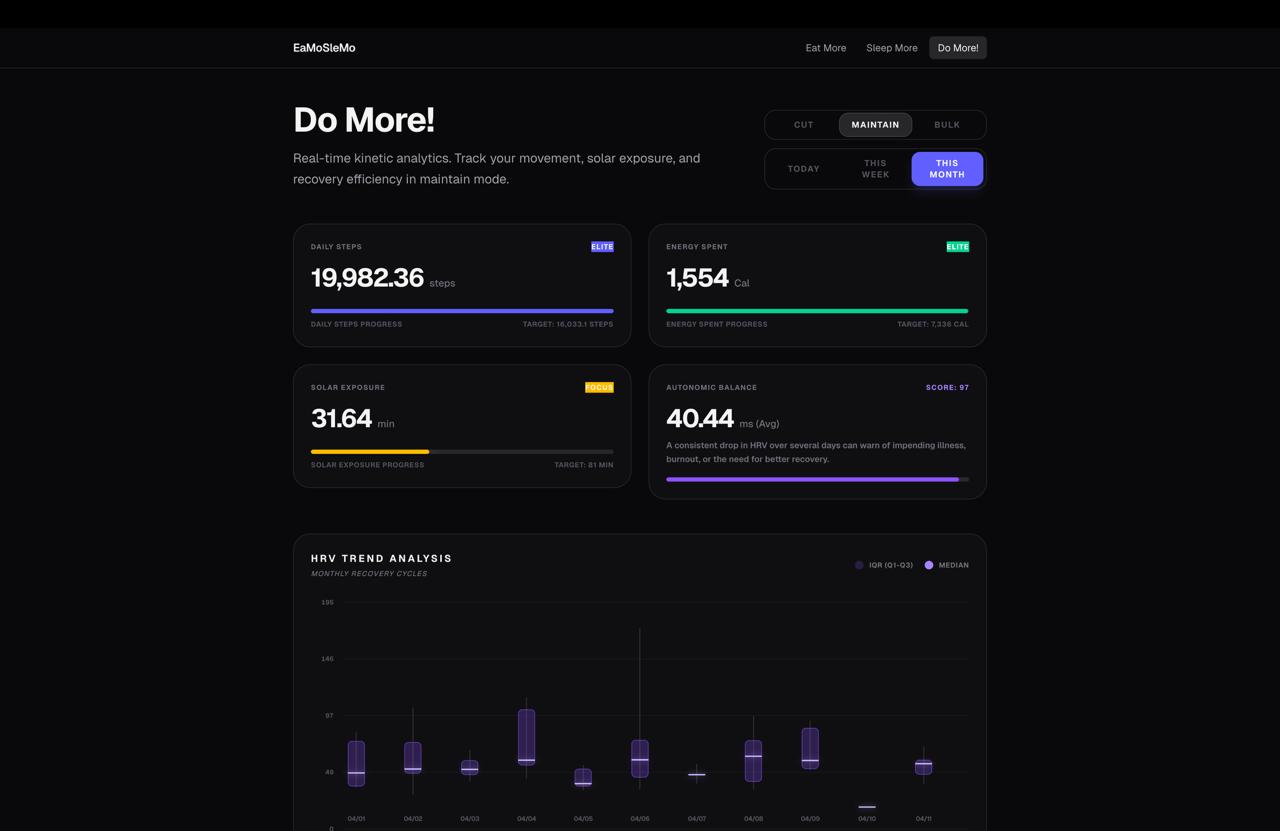This screenshot has height=831, width=1280.
Task: Click TARGET: 81 MIN text
Action: [x=584, y=465]
